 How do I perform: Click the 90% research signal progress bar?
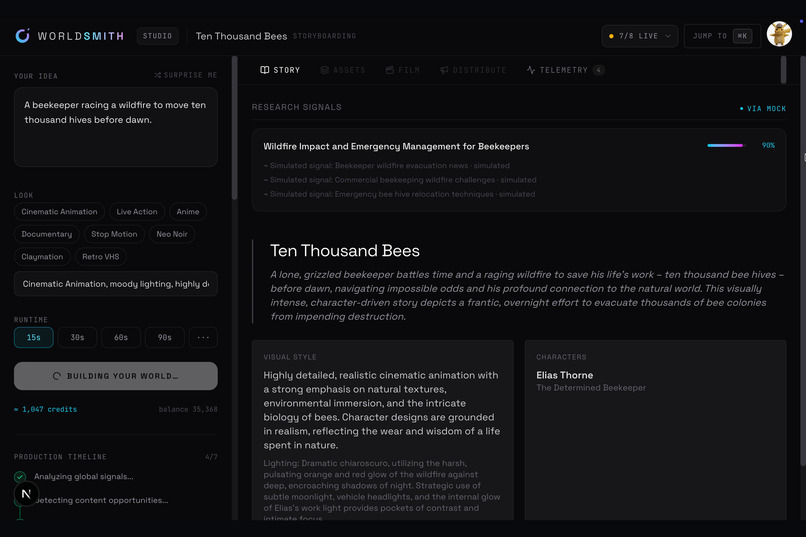pos(725,145)
